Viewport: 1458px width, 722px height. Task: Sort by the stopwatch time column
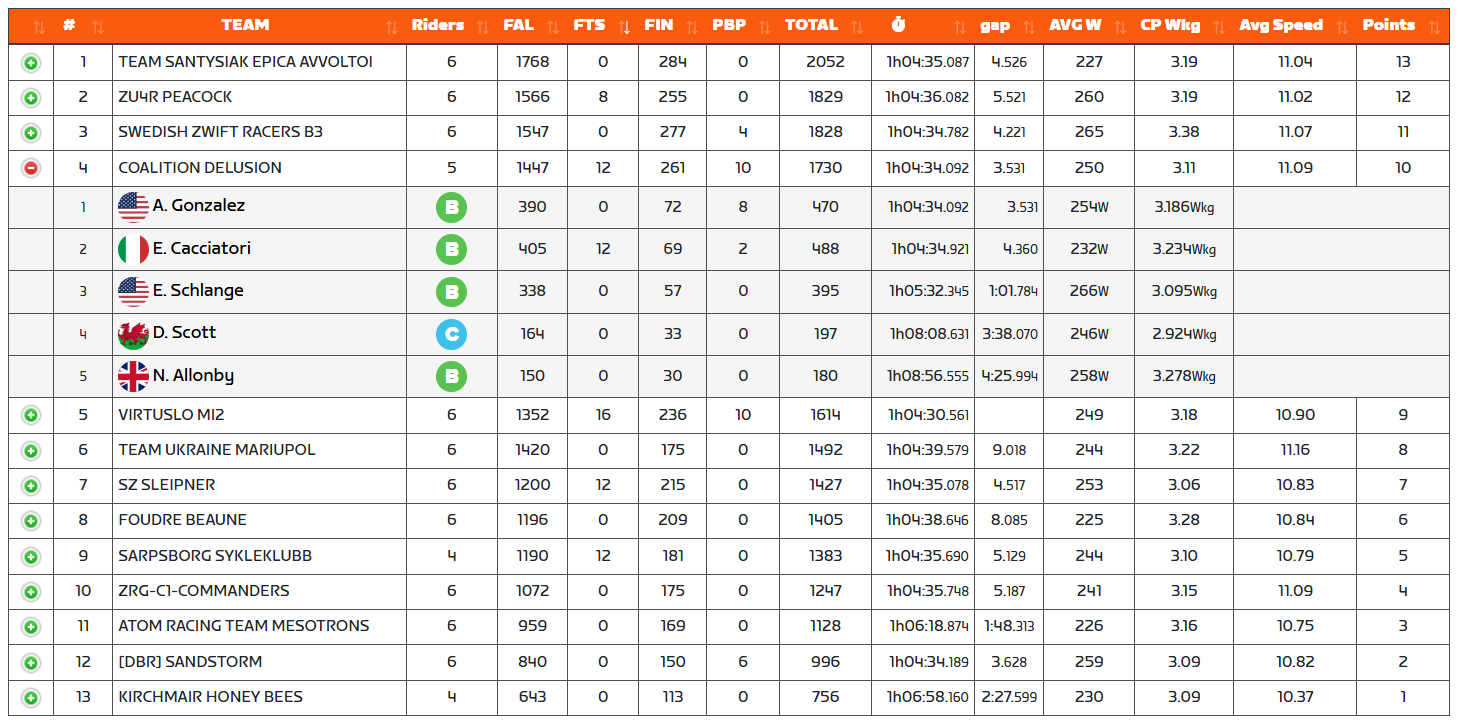(897, 26)
